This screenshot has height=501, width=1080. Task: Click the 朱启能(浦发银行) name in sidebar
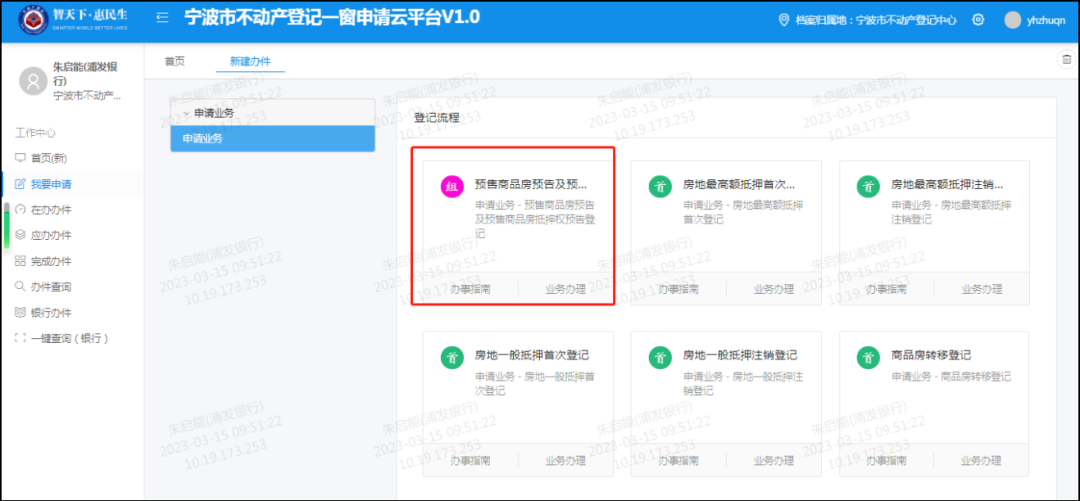(86, 74)
